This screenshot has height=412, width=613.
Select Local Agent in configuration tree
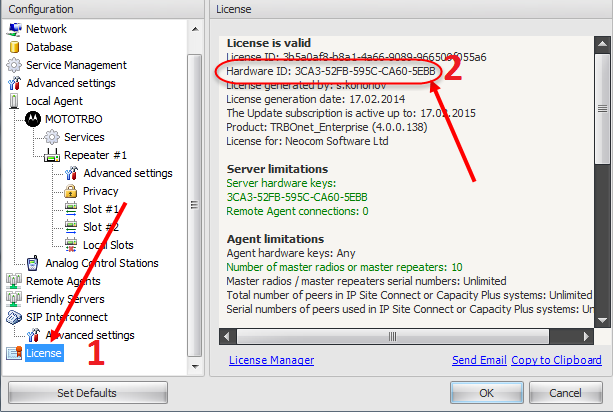(x=54, y=101)
